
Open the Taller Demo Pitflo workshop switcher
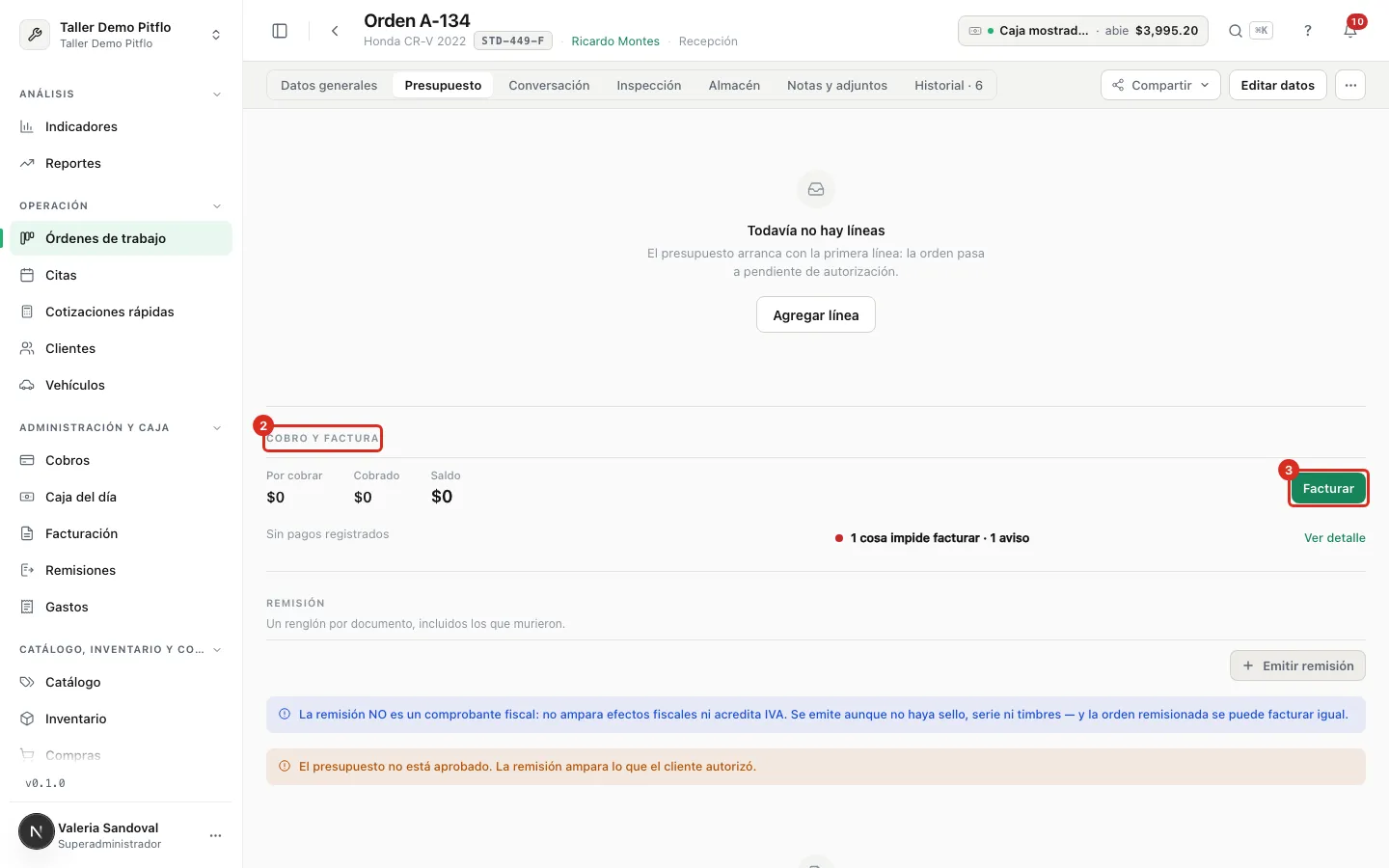[122, 35]
